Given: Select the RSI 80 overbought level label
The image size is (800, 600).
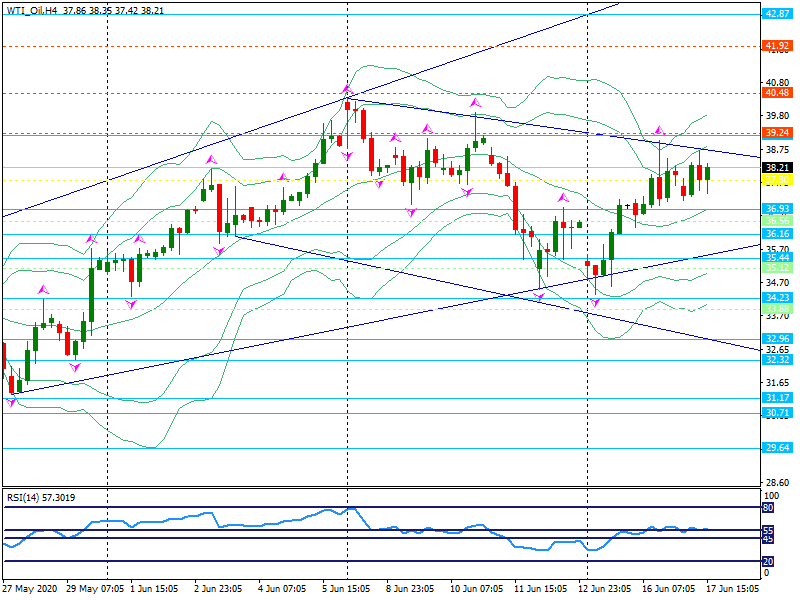Looking at the screenshot, I should (x=768, y=508).
